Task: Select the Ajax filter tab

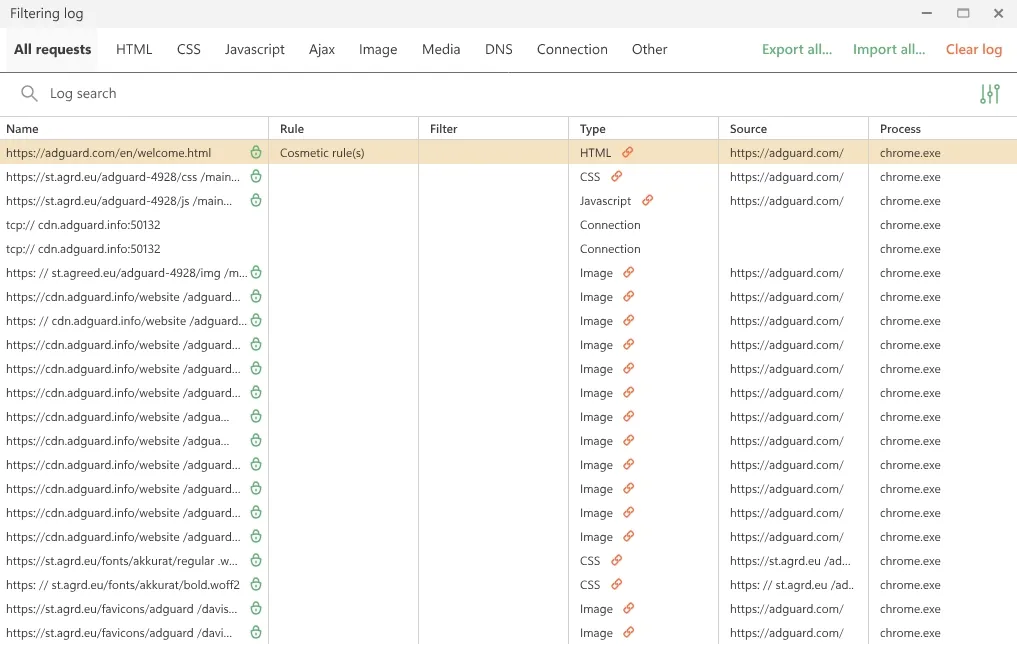Action: pos(322,50)
